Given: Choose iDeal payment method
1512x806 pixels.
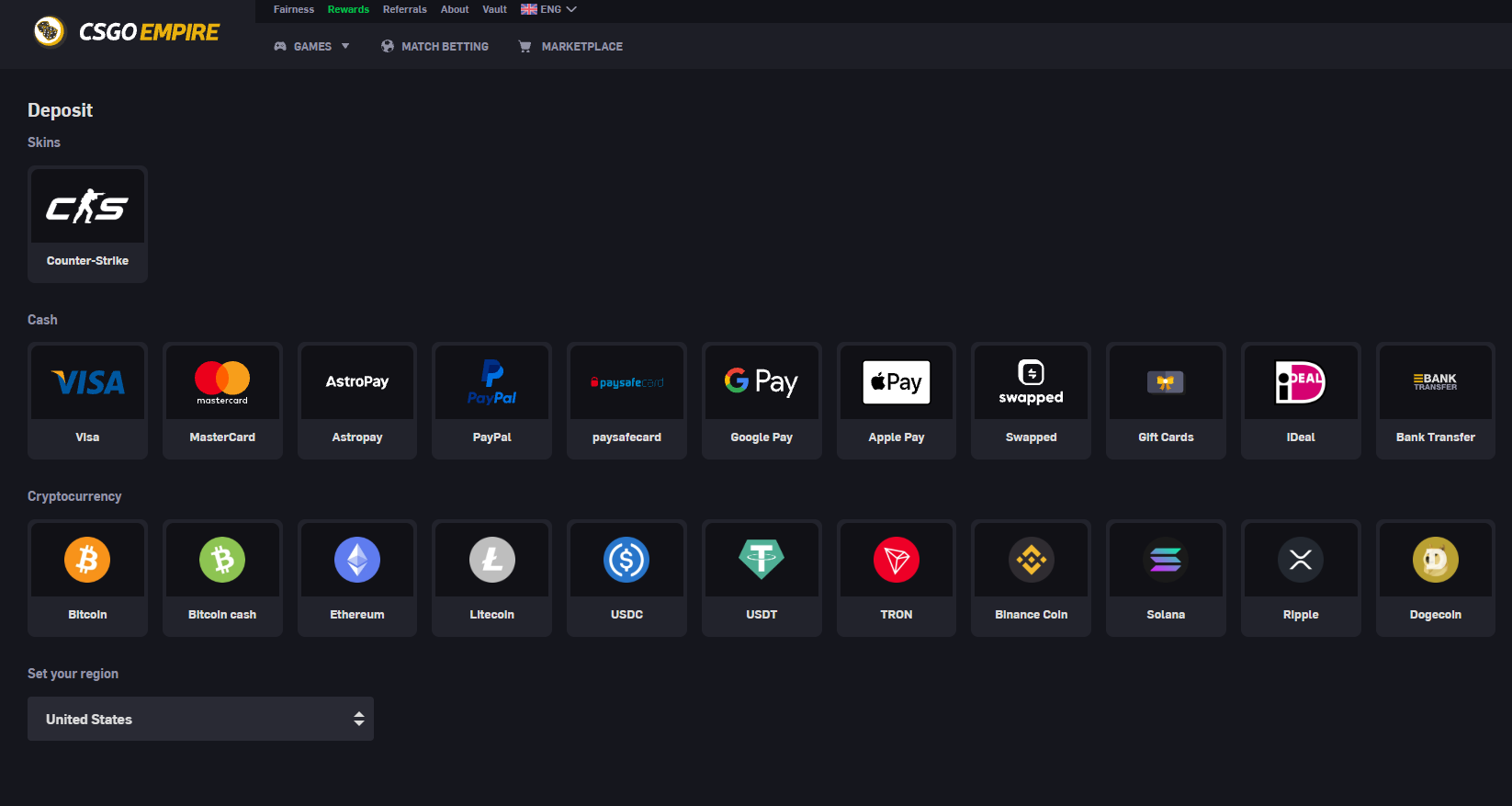Looking at the screenshot, I should click(1301, 401).
